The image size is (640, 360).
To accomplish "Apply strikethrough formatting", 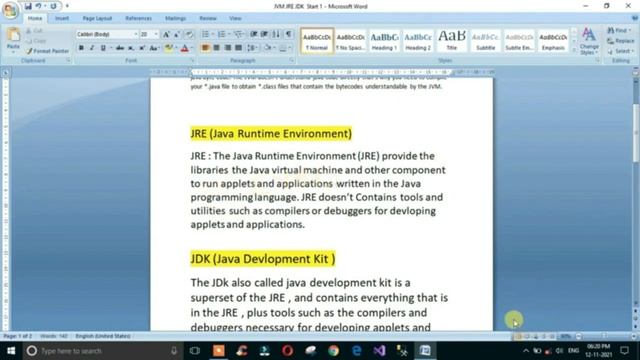I will pyautogui.click(x=120, y=48).
